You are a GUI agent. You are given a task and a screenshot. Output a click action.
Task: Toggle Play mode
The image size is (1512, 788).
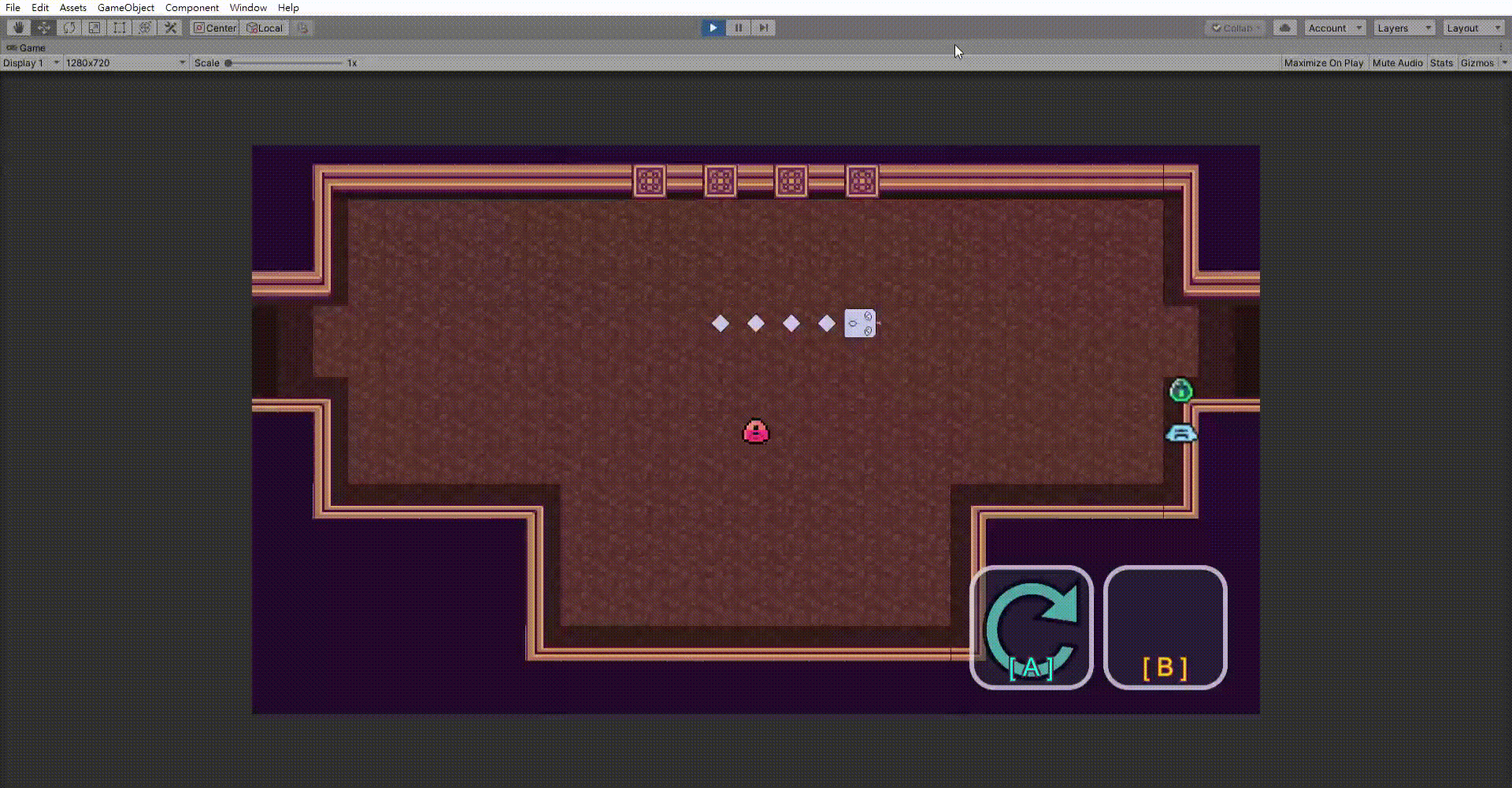tap(713, 28)
